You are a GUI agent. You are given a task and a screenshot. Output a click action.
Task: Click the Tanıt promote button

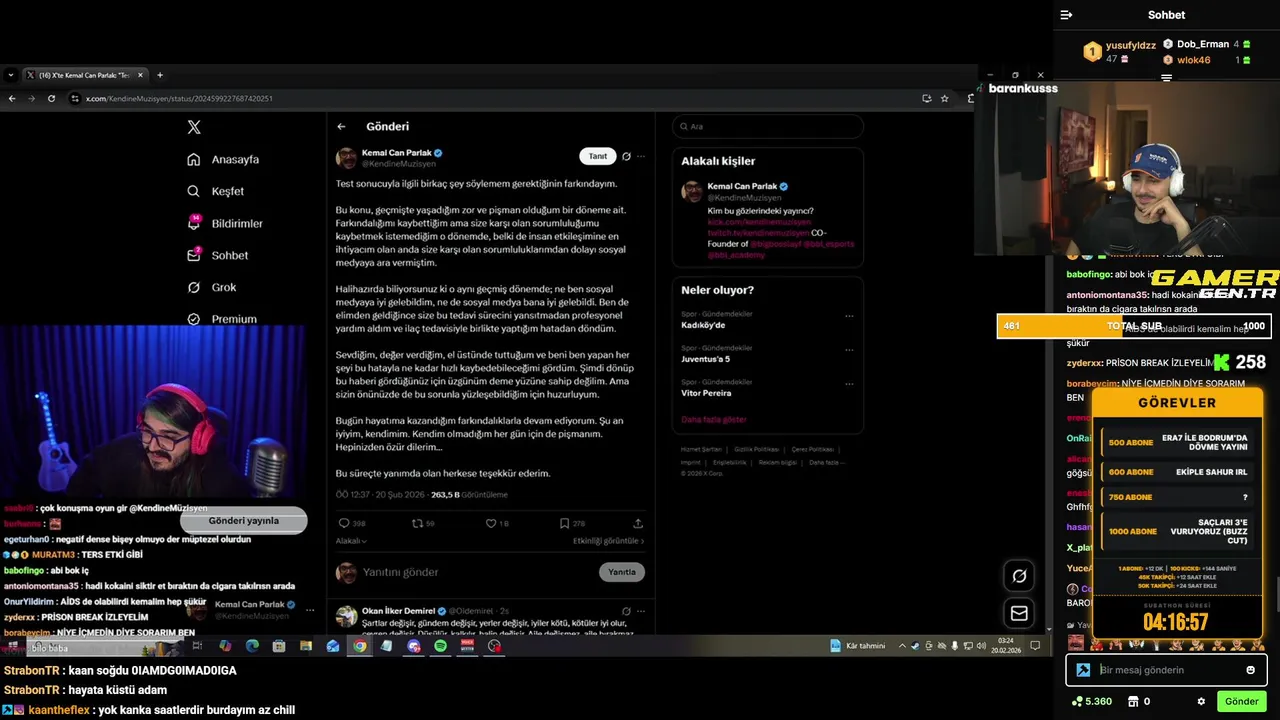[597, 156]
